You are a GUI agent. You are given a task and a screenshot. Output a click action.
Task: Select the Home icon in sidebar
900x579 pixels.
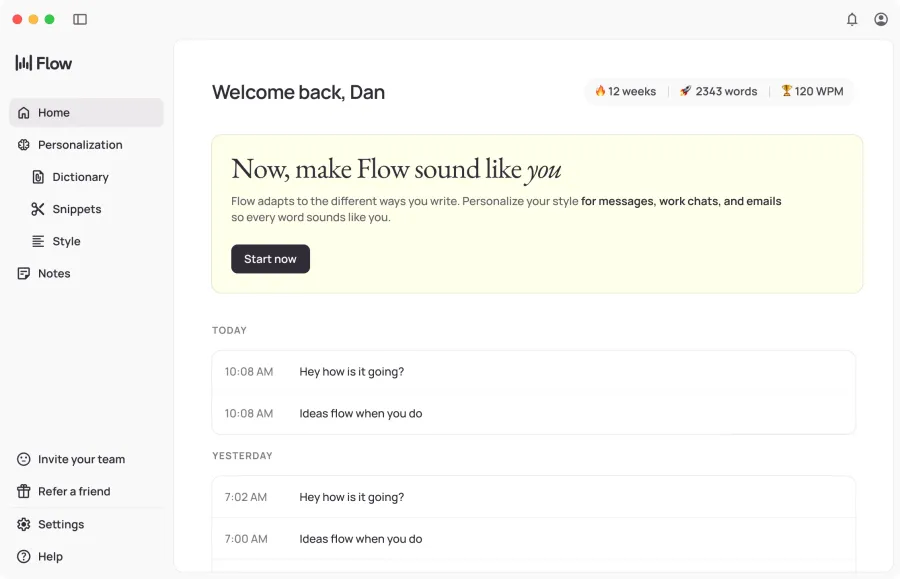pos(24,113)
